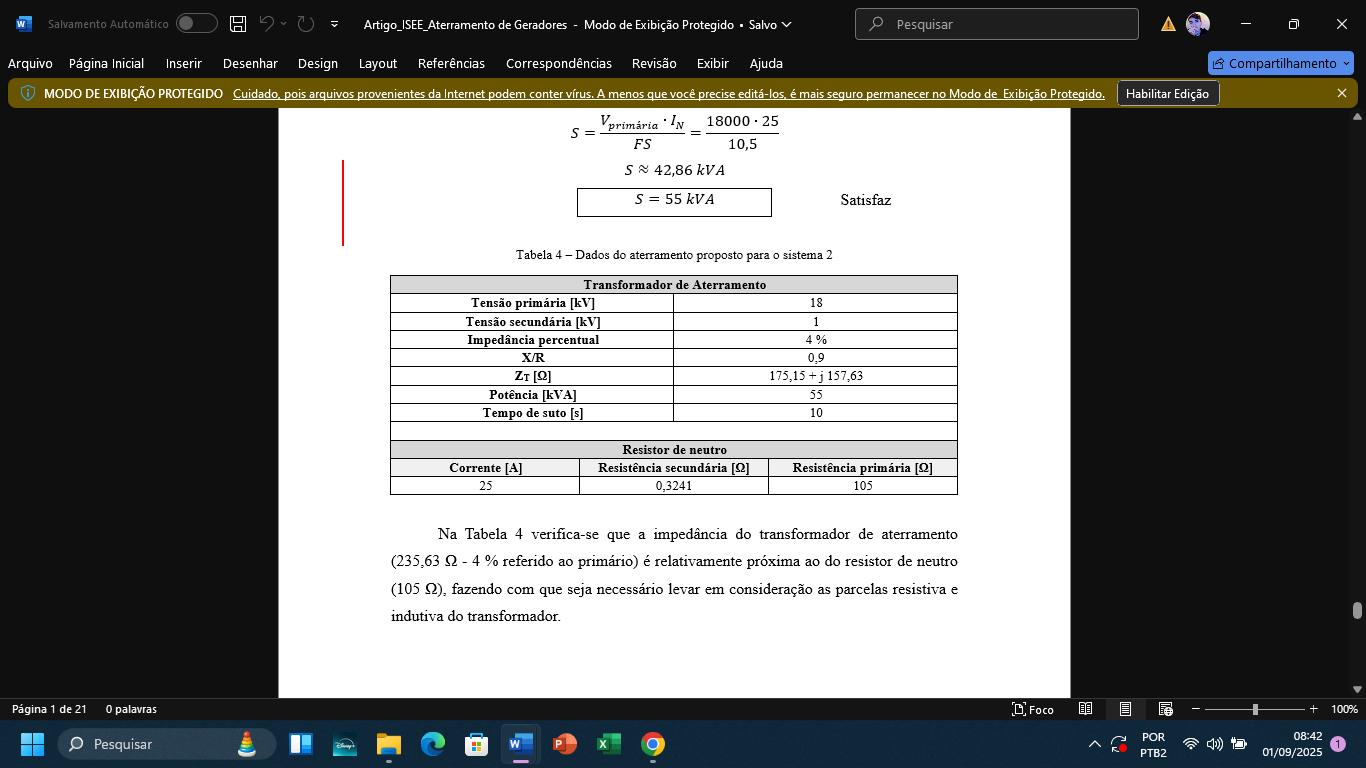Expand the Compartilhamento dropdown arrow
Viewport: 1366px width, 768px height.
click(1347, 63)
